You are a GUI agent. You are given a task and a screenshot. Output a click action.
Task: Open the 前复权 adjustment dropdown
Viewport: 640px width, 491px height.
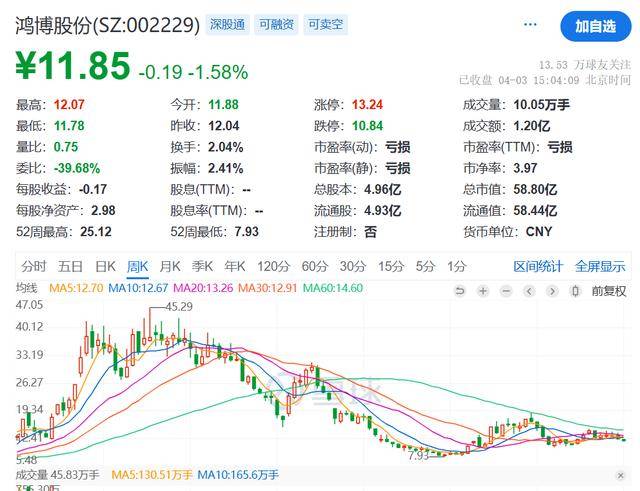point(609,291)
